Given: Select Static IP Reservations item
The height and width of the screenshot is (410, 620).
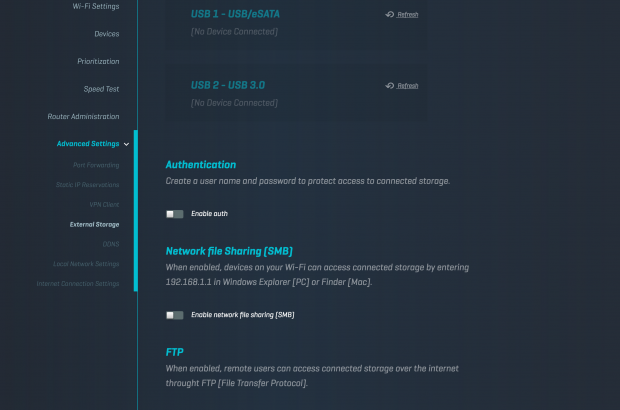Looking at the screenshot, I should coord(88,184).
